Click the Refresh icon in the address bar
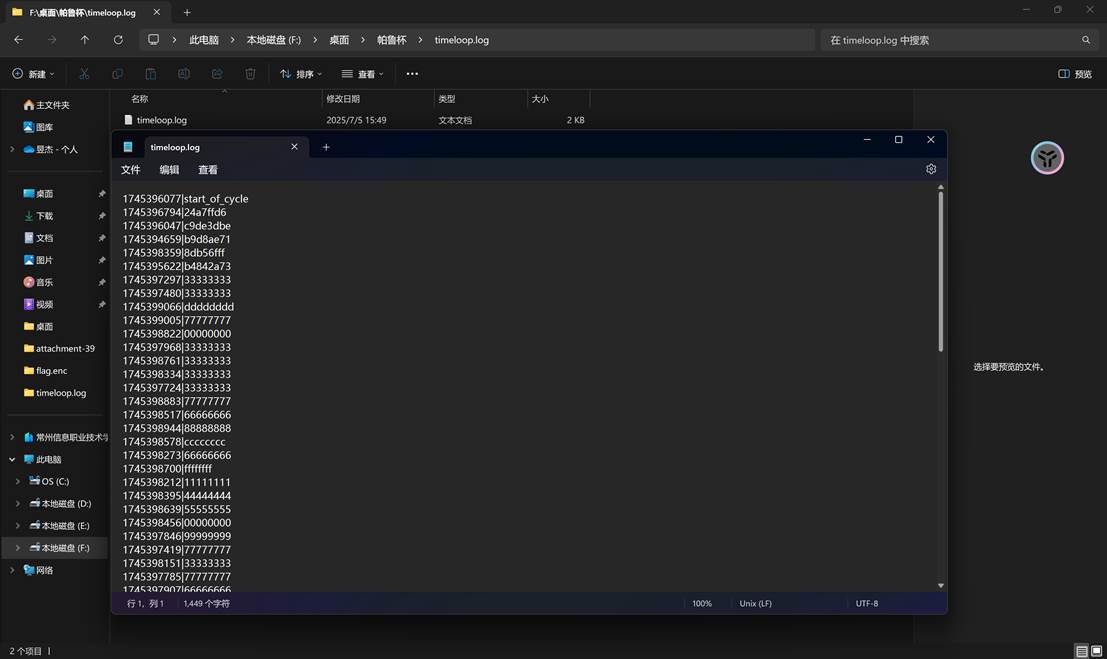 [118, 40]
